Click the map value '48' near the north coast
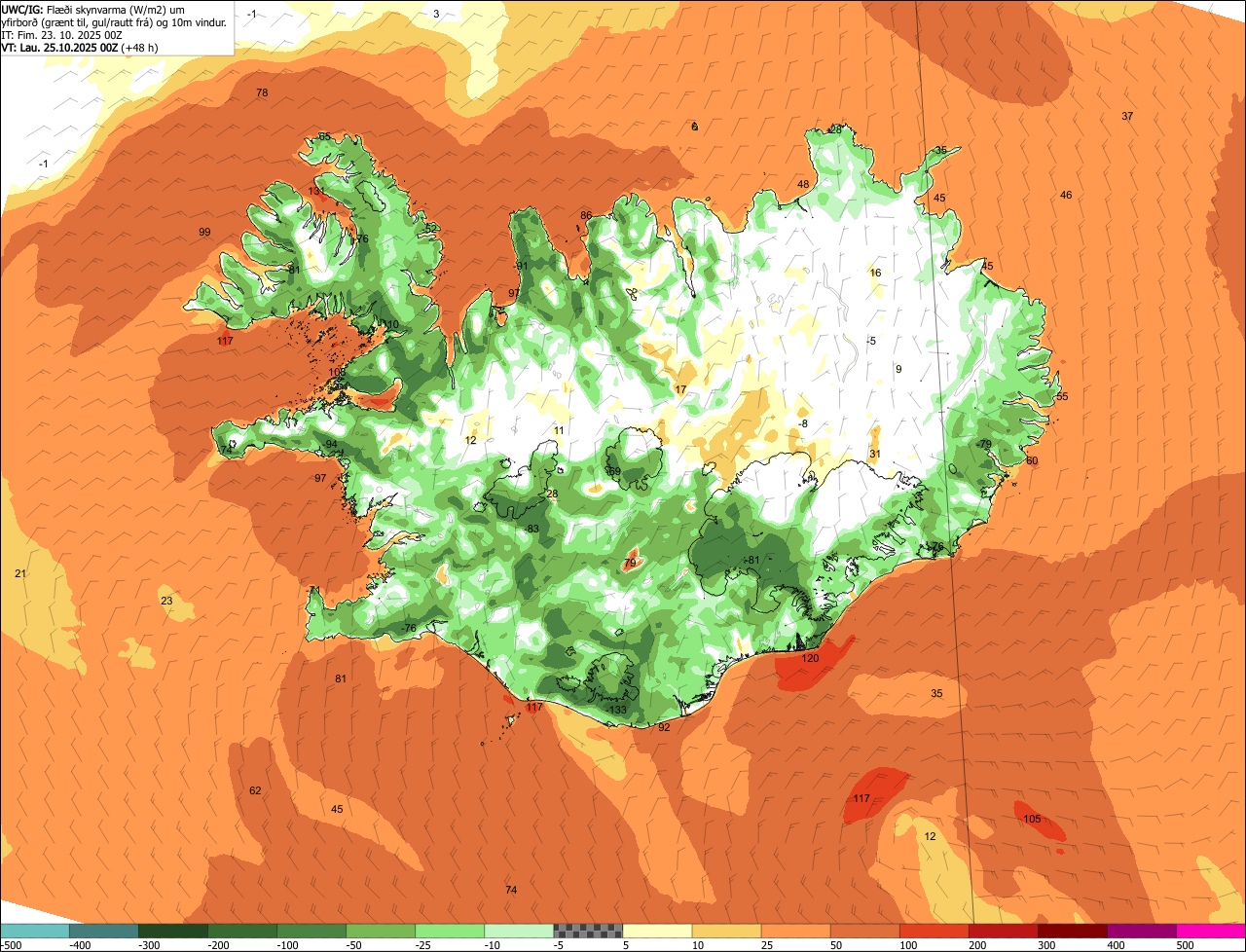The height and width of the screenshot is (952, 1246). (803, 184)
